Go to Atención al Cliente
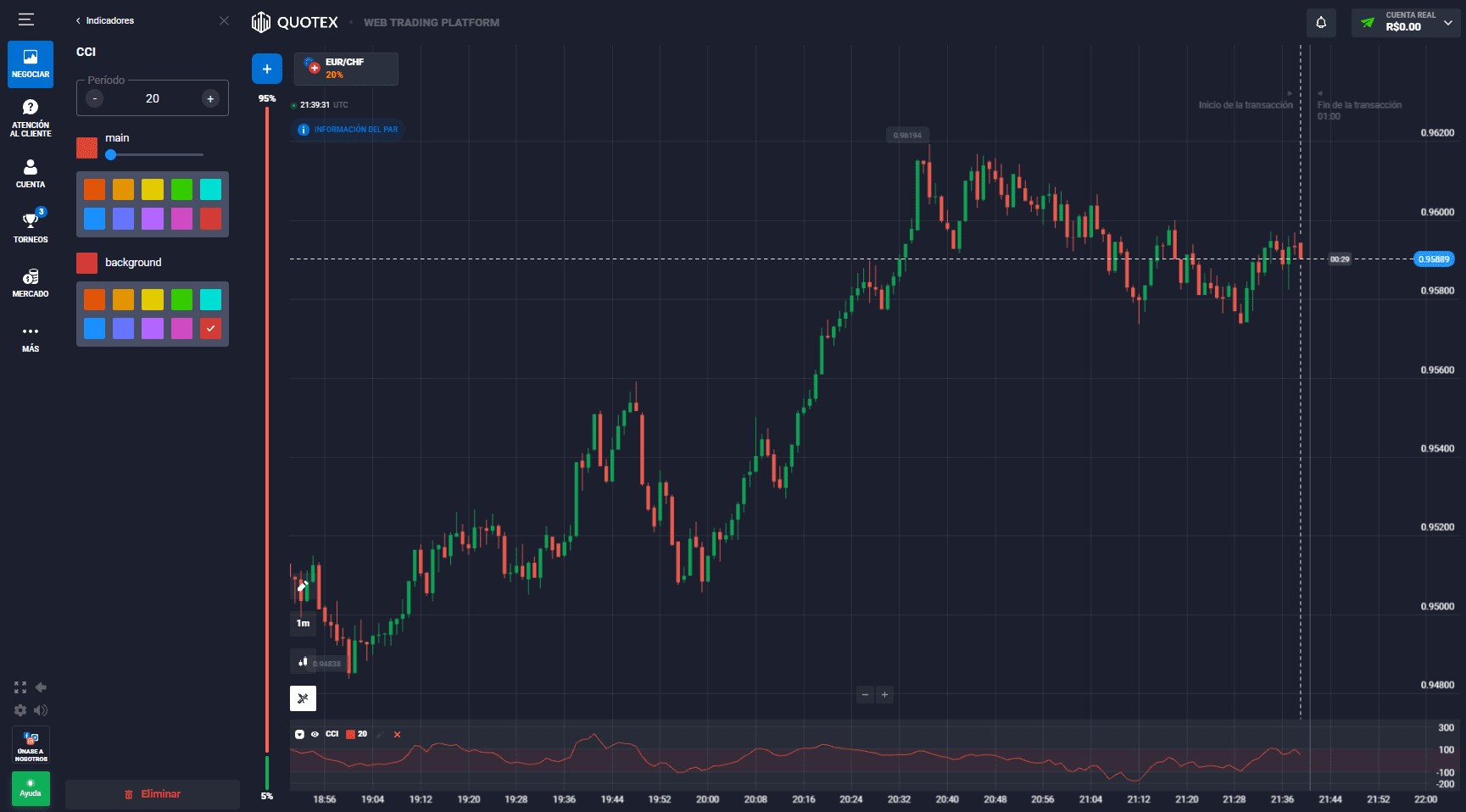 [x=31, y=117]
